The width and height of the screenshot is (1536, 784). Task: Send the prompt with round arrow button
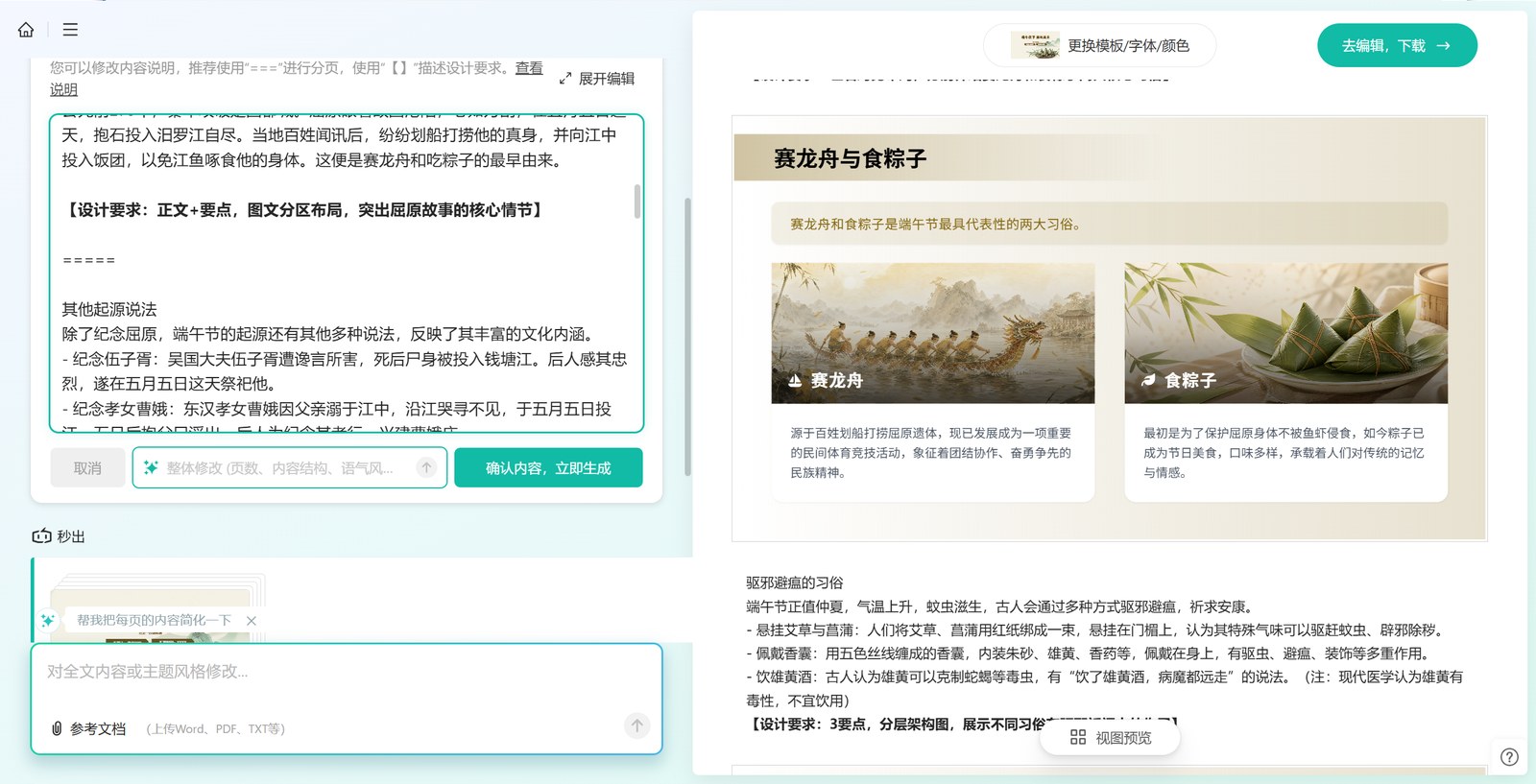[636, 725]
